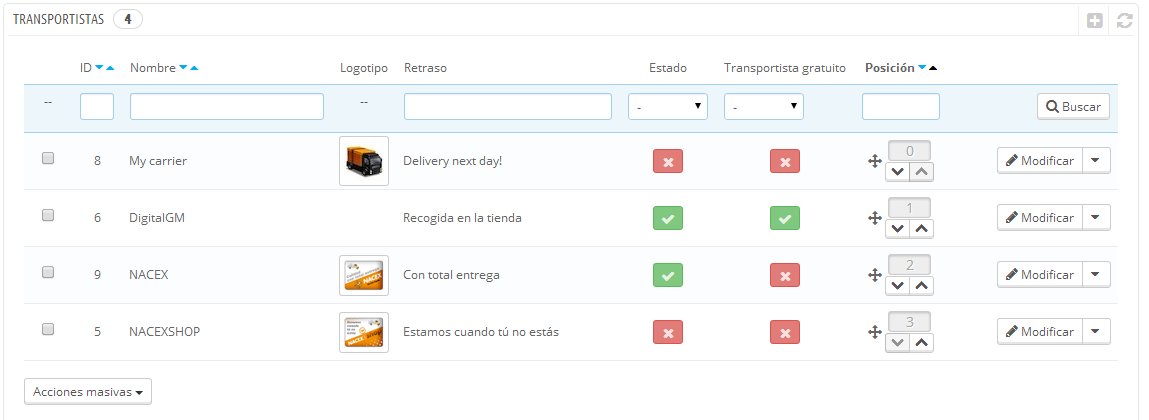This screenshot has width=1149, height=420.
Task: Open My carrier truck logo thumbnail
Action: click(364, 161)
